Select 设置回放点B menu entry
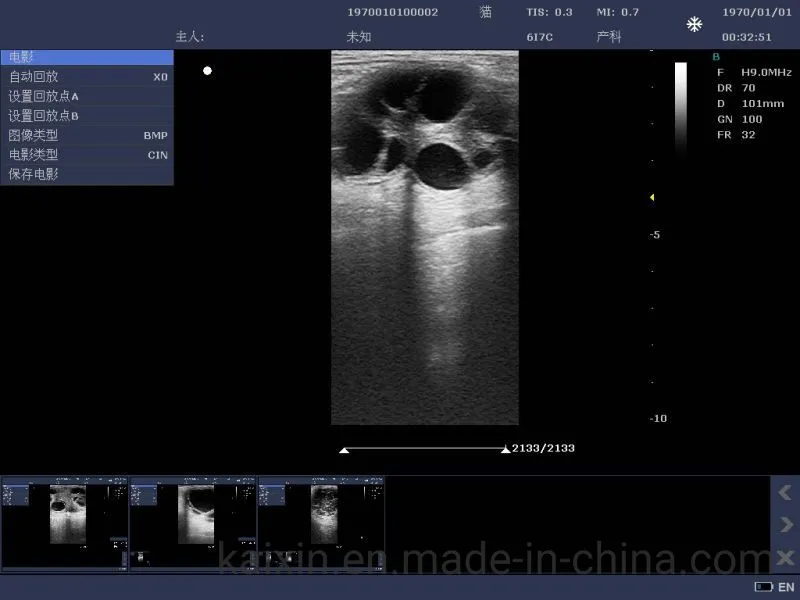 click(87, 116)
